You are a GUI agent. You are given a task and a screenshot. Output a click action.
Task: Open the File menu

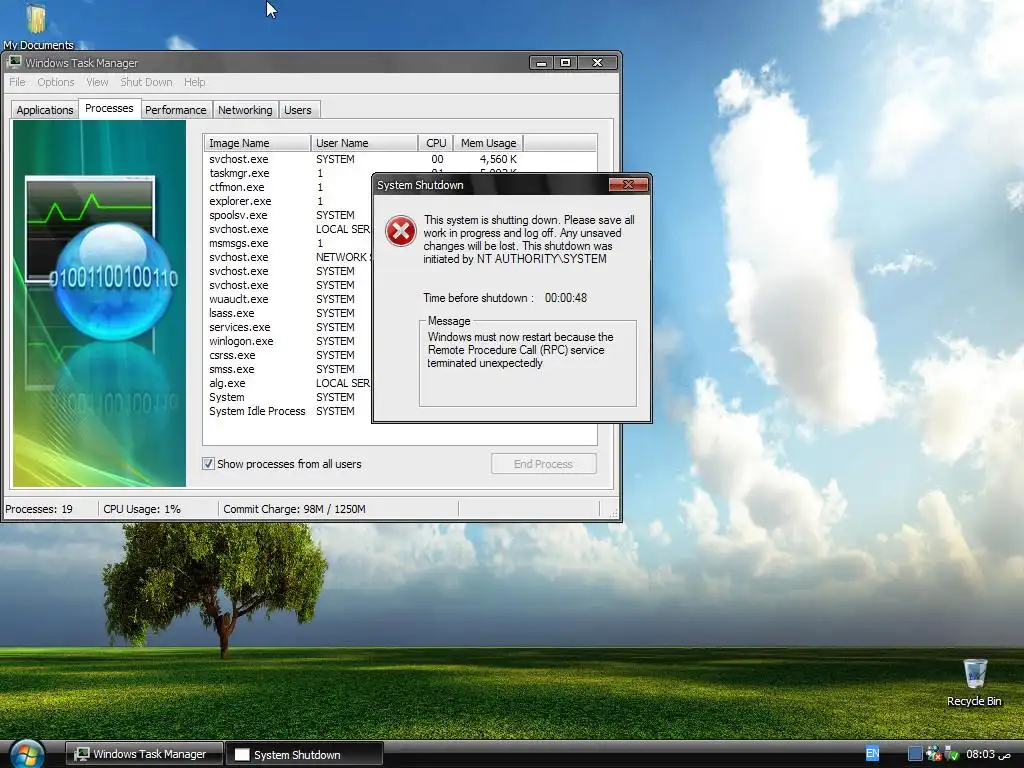(x=17, y=82)
